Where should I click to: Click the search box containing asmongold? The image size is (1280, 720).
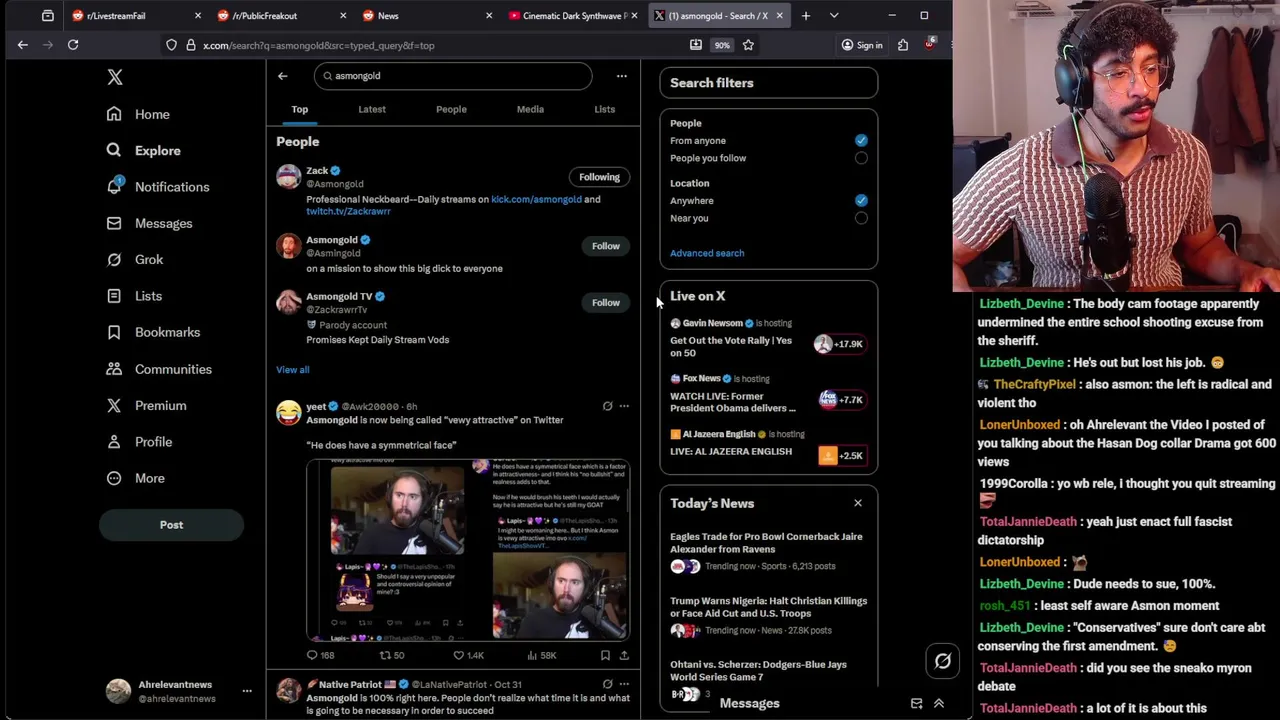pos(453,76)
